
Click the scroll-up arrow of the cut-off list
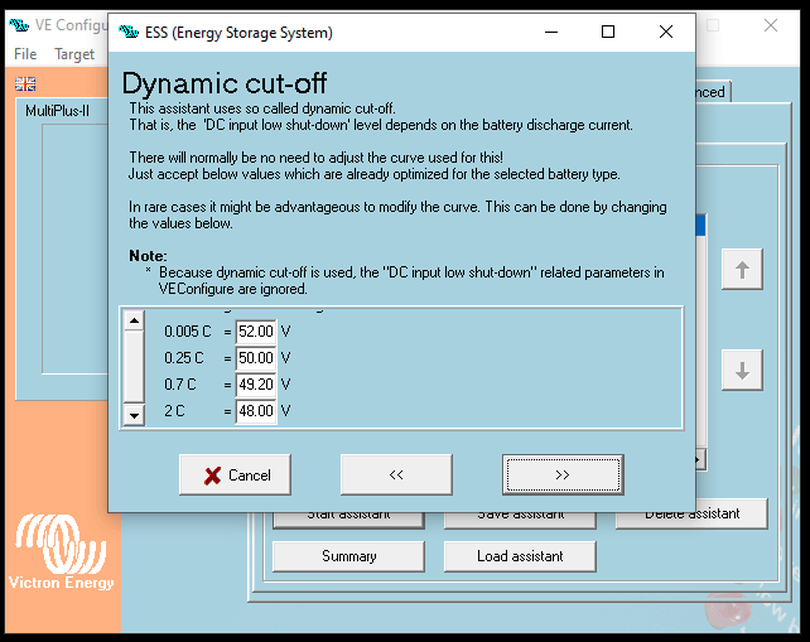coord(134,321)
